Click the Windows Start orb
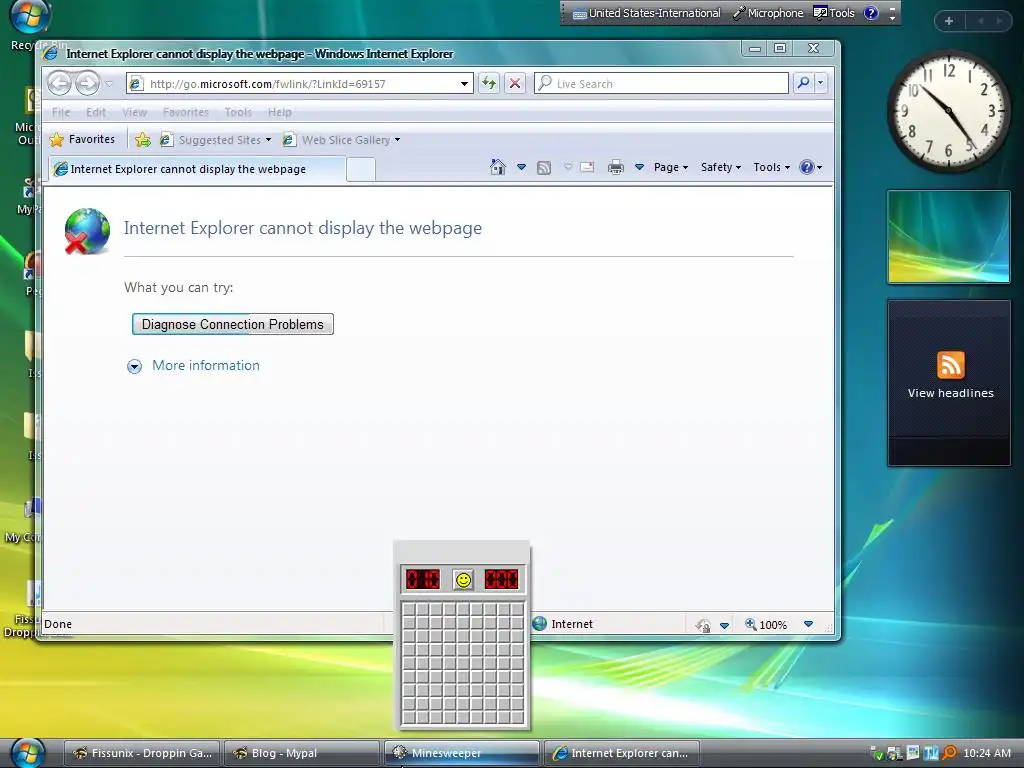The height and width of the screenshot is (768, 1024). point(27,752)
